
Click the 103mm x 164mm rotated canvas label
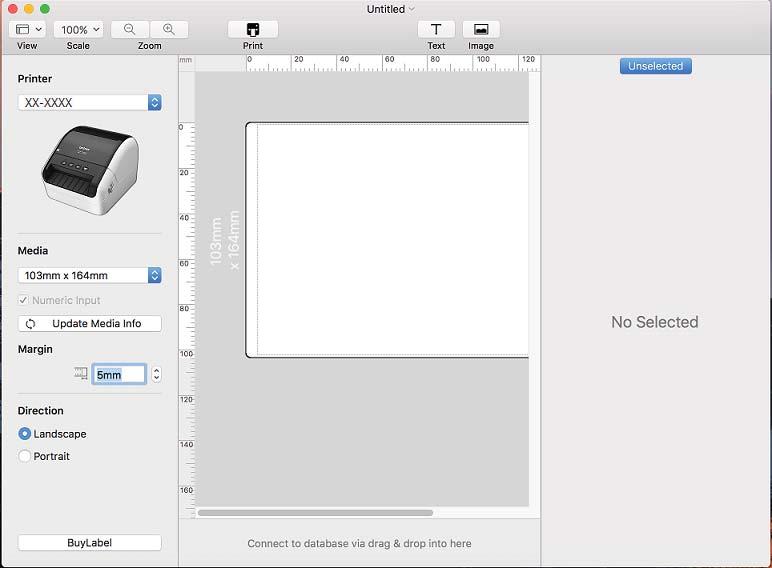pos(225,240)
